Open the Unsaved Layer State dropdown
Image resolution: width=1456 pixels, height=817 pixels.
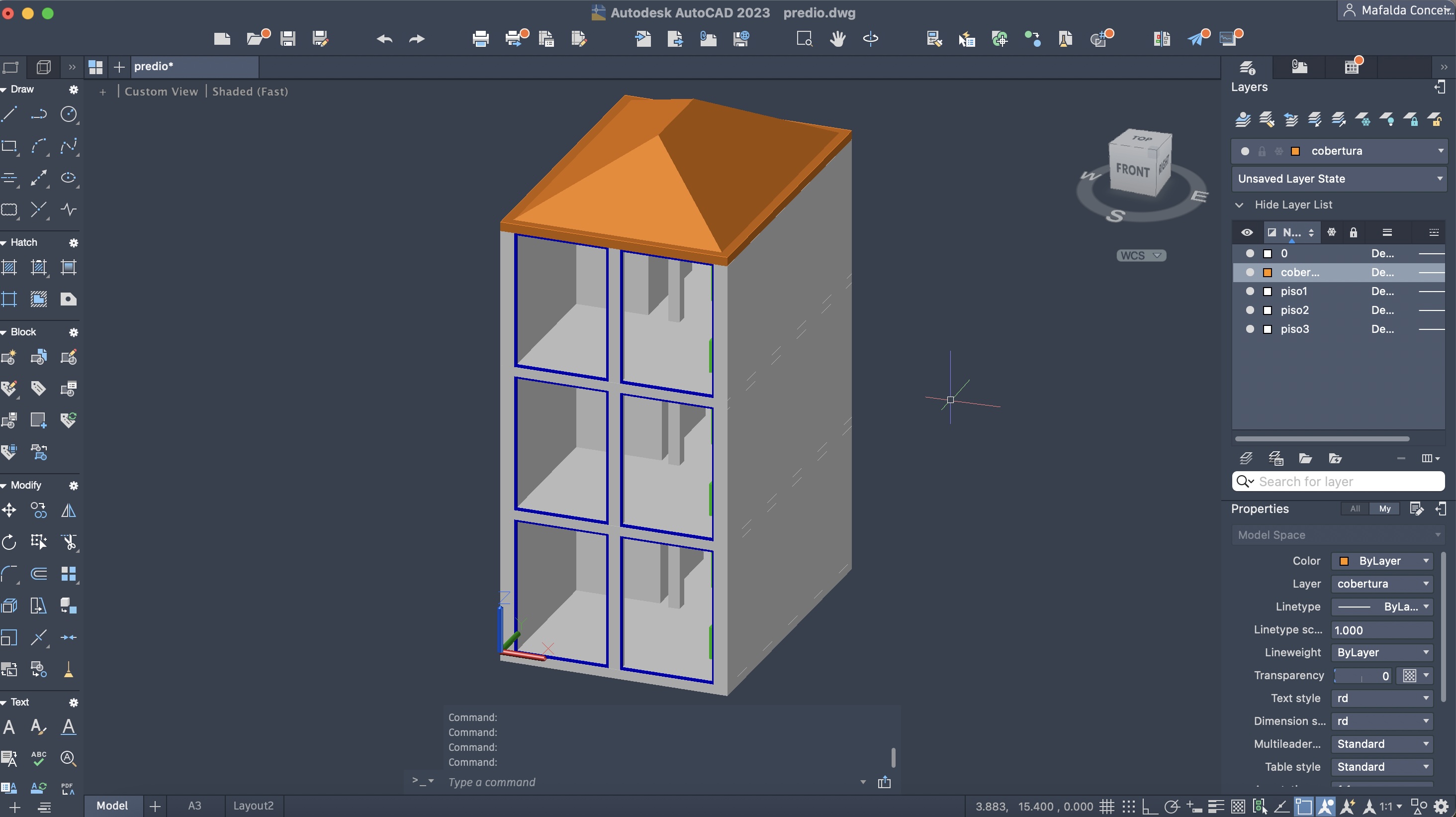point(1338,179)
